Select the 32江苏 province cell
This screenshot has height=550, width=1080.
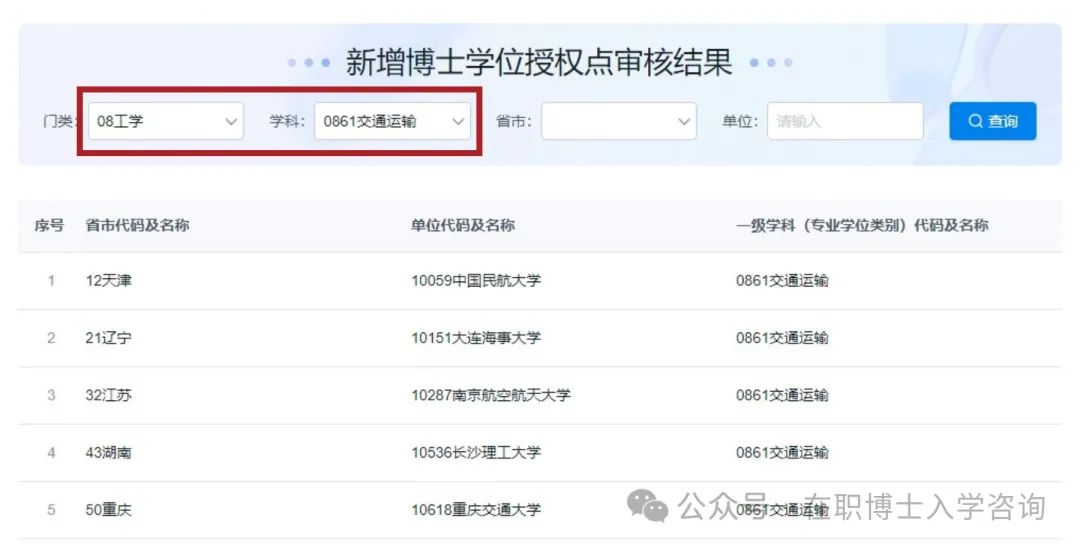coord(108,395)
